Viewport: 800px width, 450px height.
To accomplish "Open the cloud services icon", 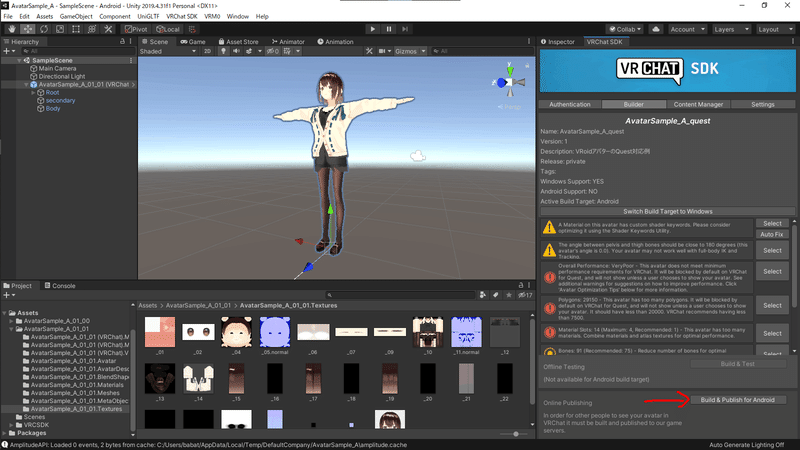I will 656,29.
